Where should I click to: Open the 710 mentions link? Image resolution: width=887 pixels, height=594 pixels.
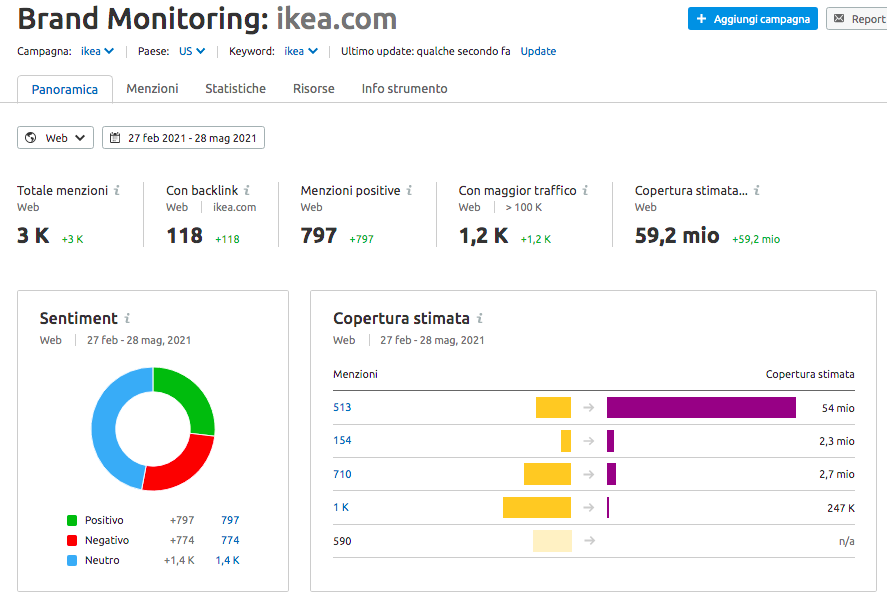pos(342,474)
